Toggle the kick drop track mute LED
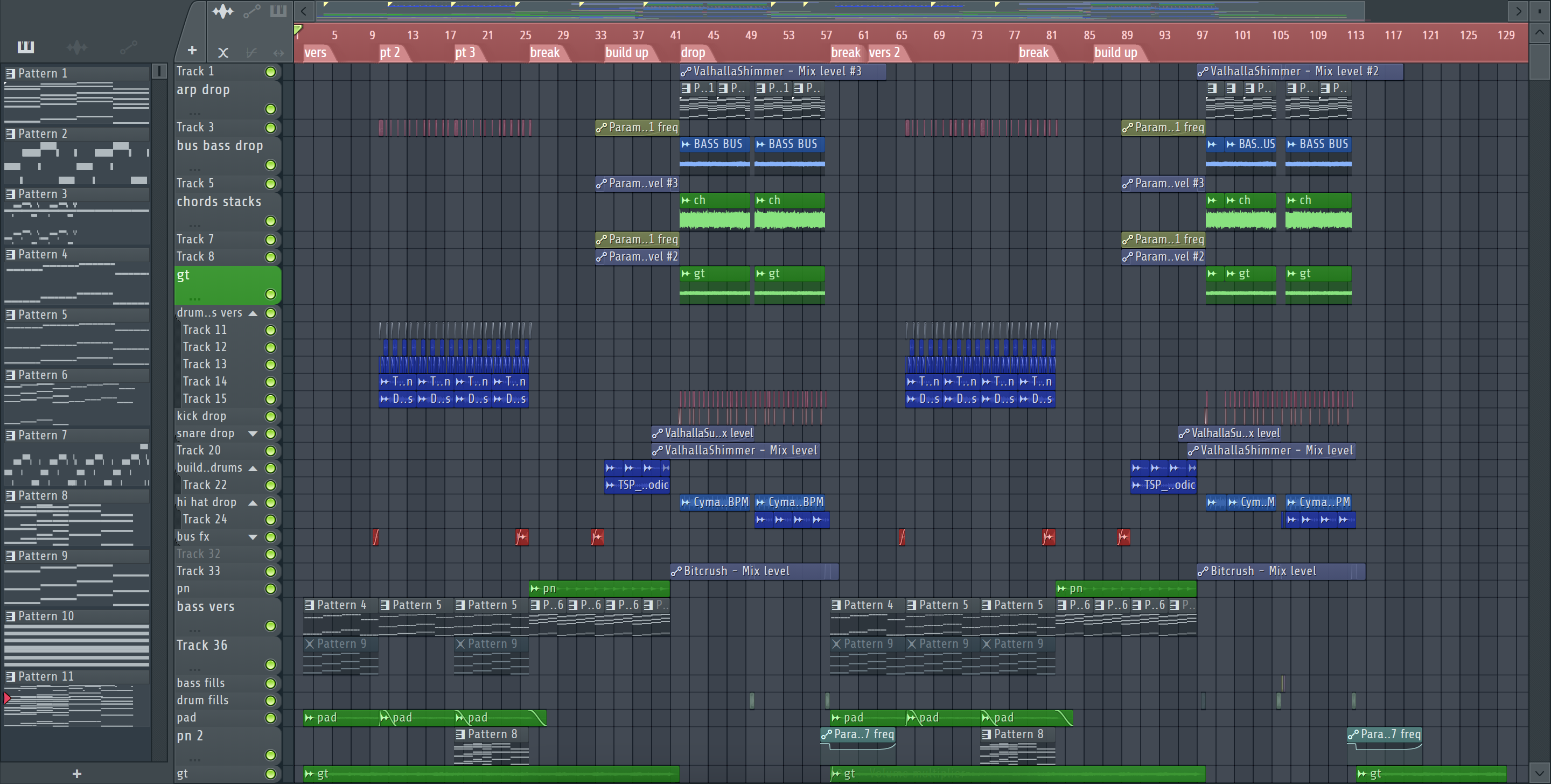The height and width of the screenshot is (784, 1551). pos(270,416)
